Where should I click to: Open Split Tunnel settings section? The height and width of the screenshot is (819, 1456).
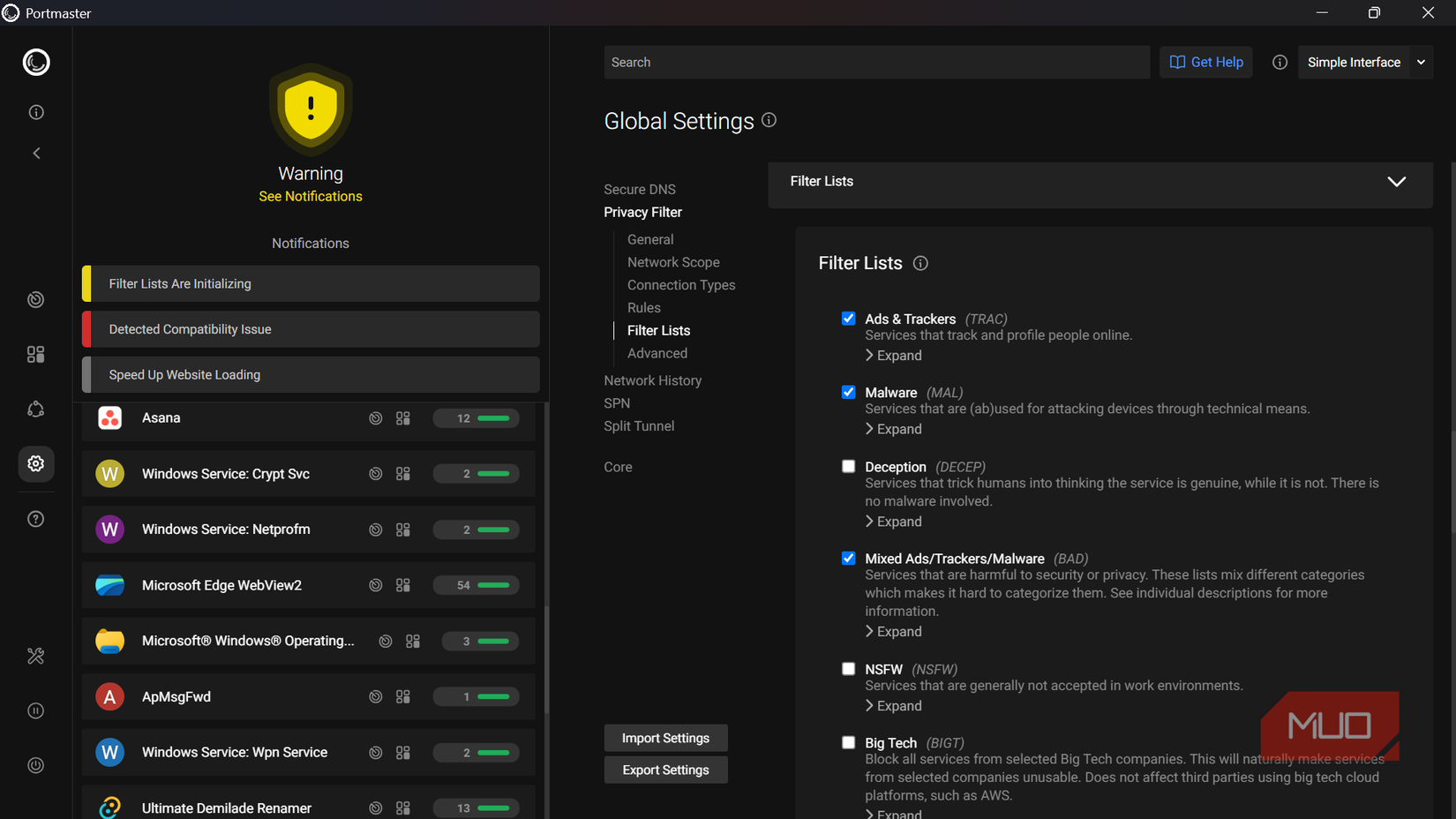point(639,426)
